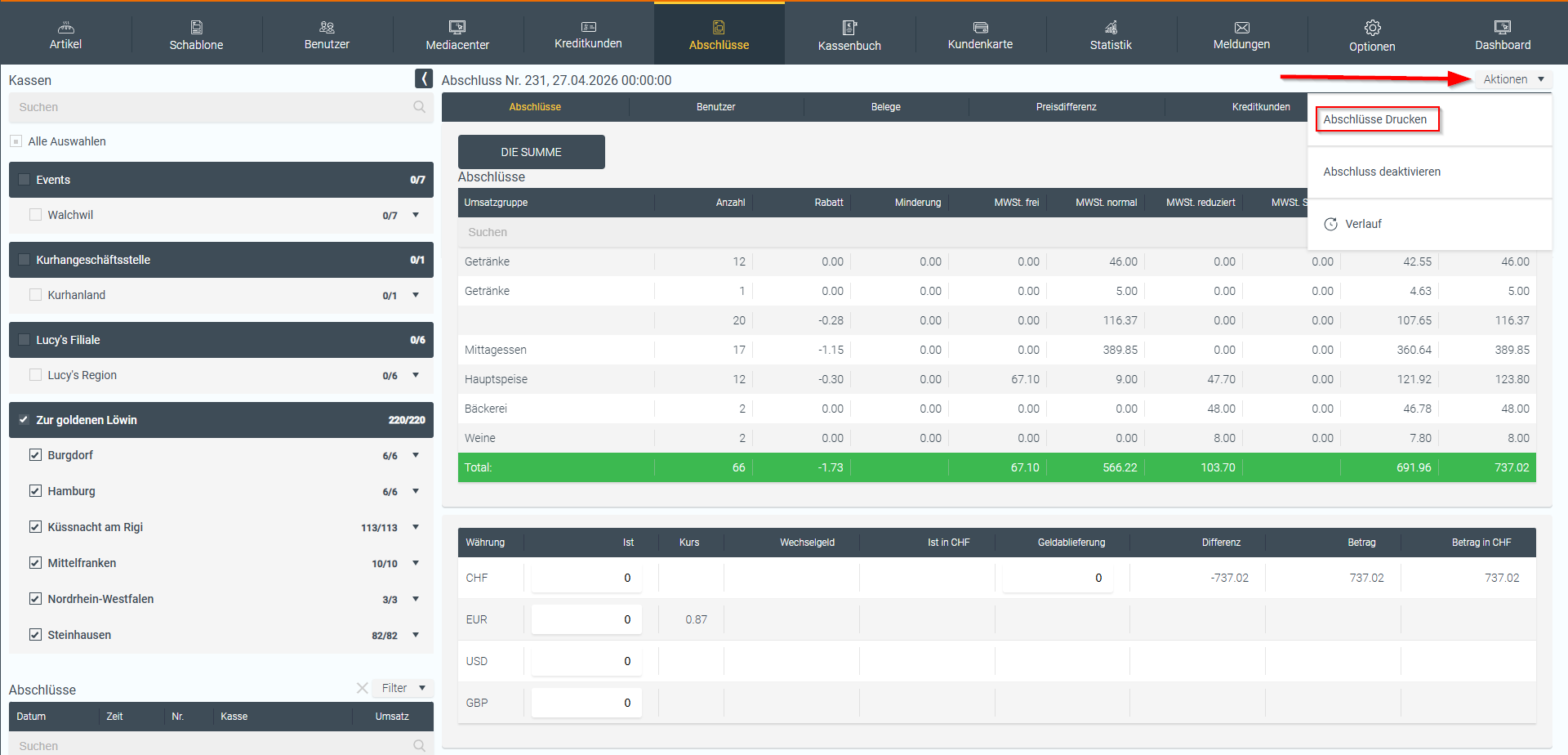The height and width of the screenshot is (755, 1568).
Task: Uncheck the Burgdorf checkbox
Action: coord(35,455)
